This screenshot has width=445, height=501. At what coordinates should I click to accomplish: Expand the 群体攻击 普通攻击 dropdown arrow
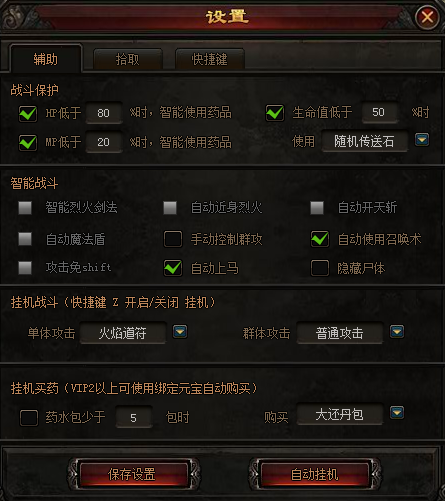[397, 332]
